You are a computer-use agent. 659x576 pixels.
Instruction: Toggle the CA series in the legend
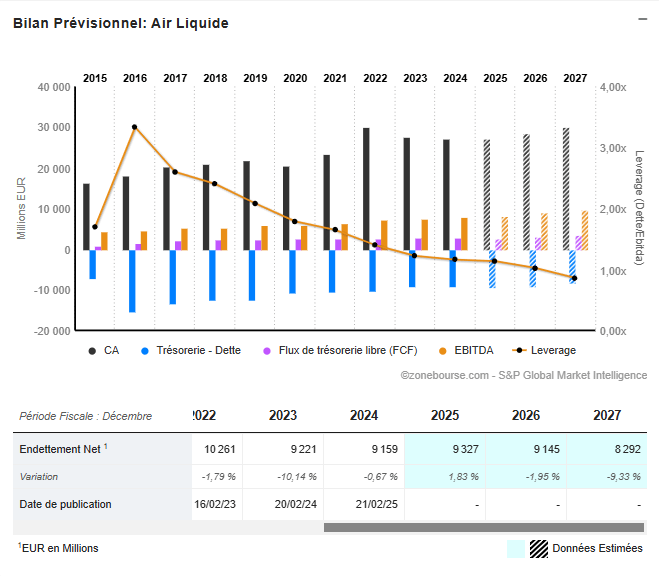tap(104, 350)
